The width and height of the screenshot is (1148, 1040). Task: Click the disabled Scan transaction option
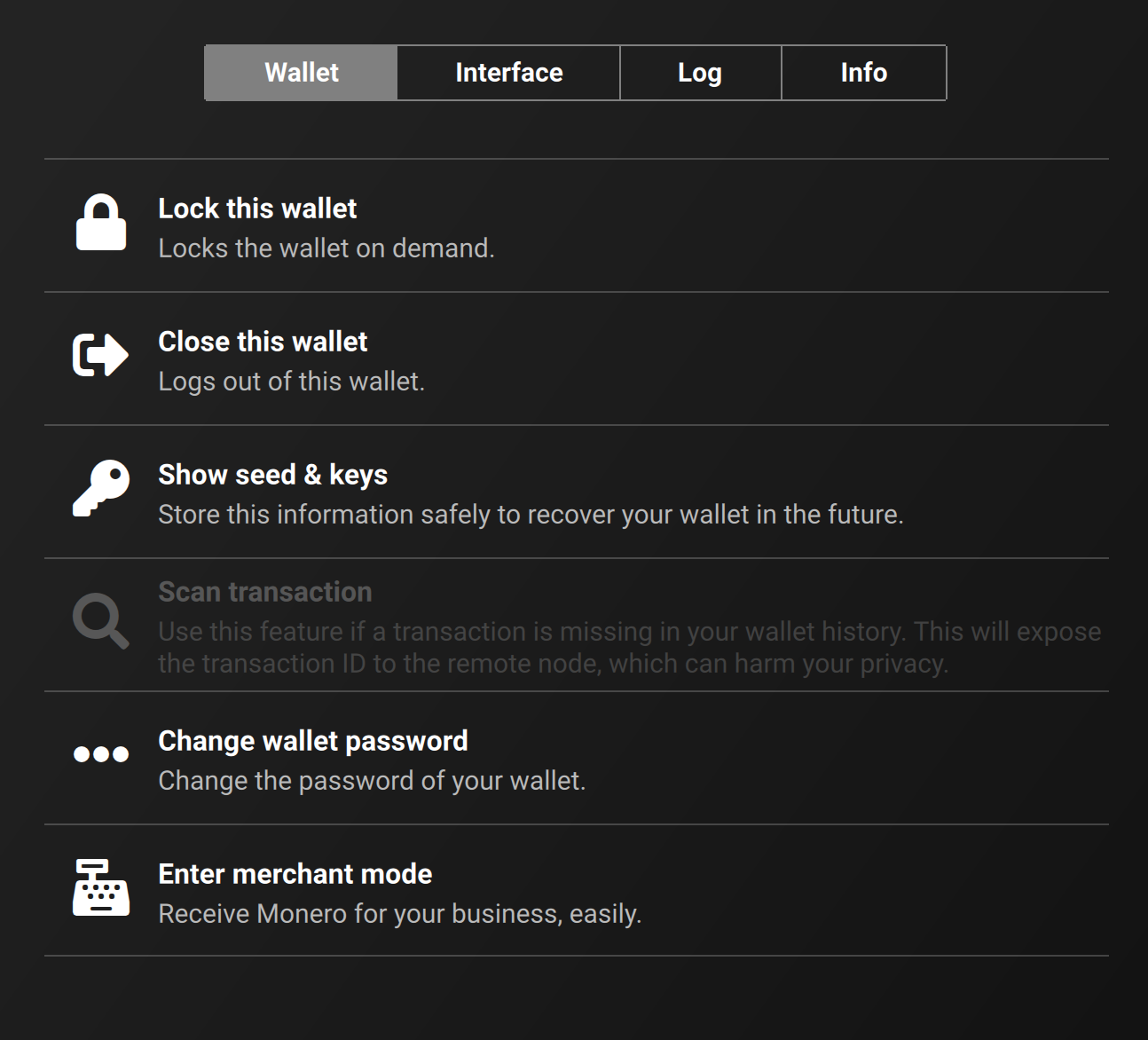[264, 591]
